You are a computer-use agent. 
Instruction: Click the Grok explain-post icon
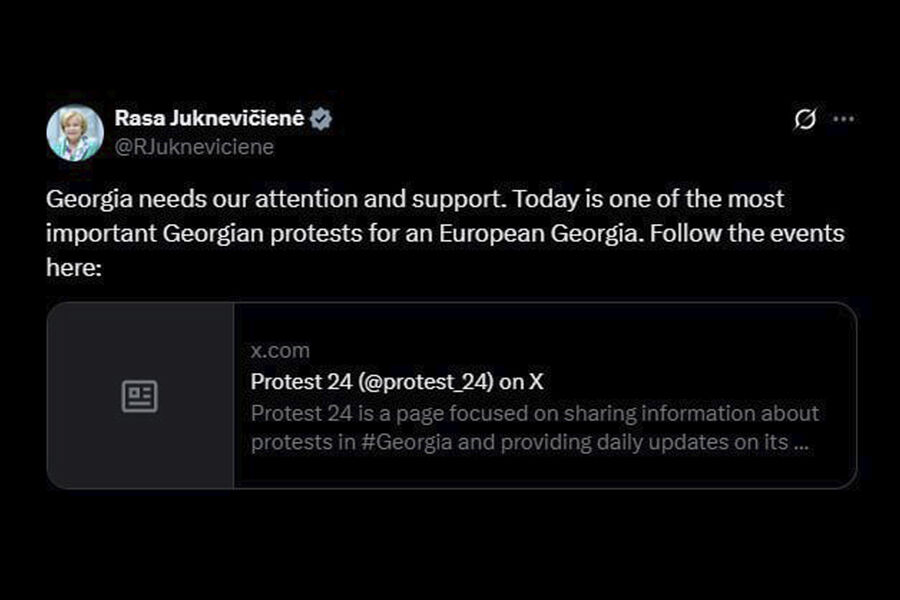point(804,119)
